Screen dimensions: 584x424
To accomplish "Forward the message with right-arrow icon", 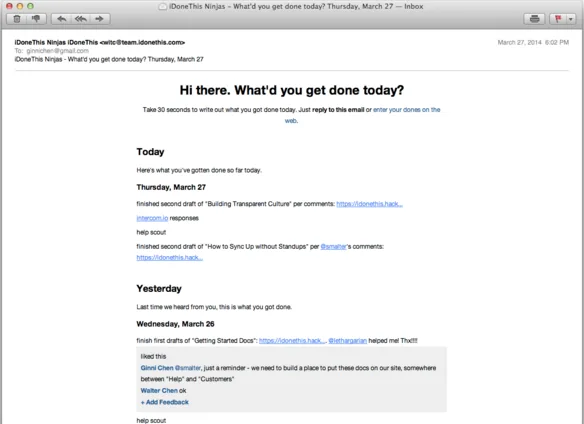I will pyautogui.click(x=100, y=19).
